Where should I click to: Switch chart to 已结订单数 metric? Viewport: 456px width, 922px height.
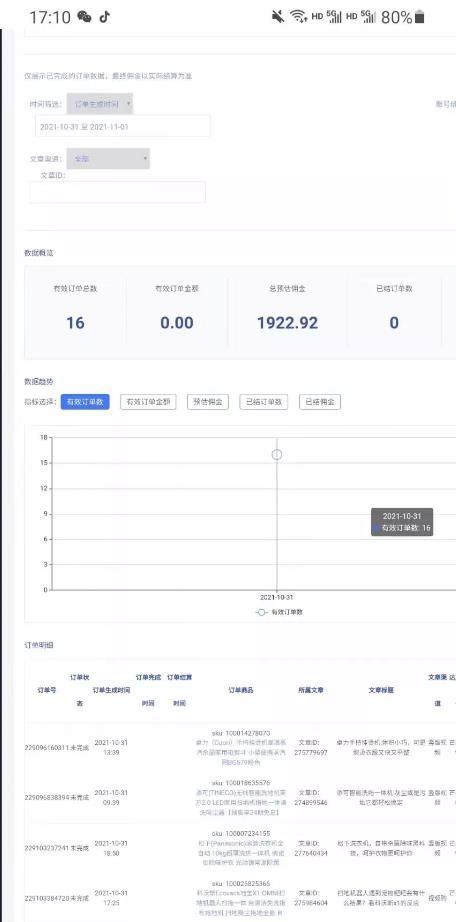[x=264, y=402]
